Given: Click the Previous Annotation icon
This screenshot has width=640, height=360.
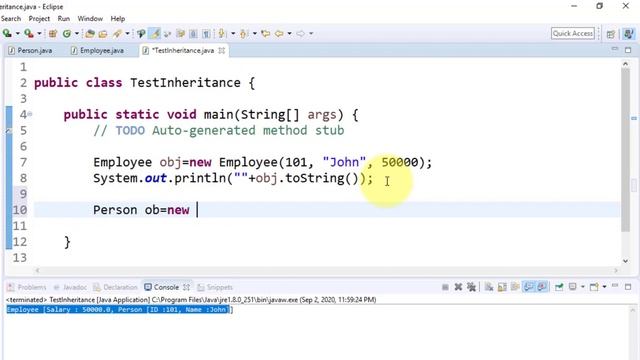Looking at the screenshot, I should pos(244,33).
